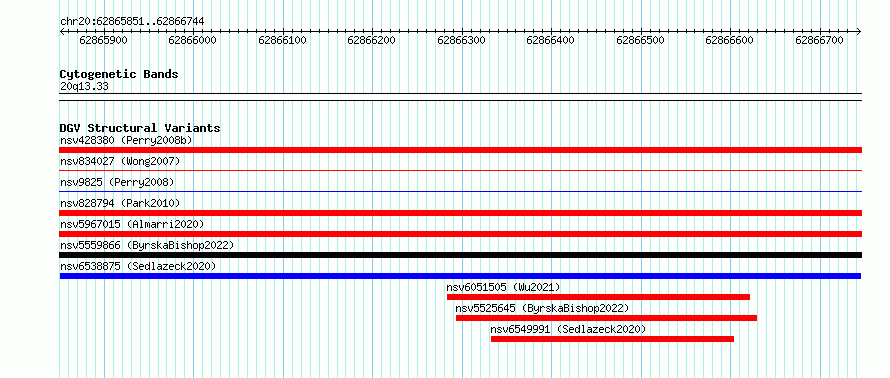890x378 pixels.
Task: Click ruler position 62866400
Action: pyautogui.click(x=551, y=41)
